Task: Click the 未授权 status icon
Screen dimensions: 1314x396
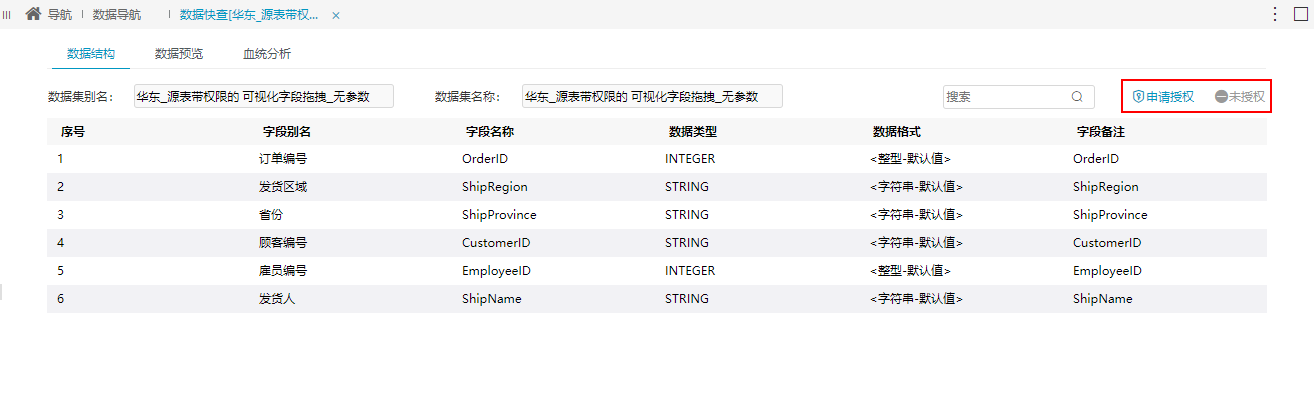Action: [x=1221, y=97]
